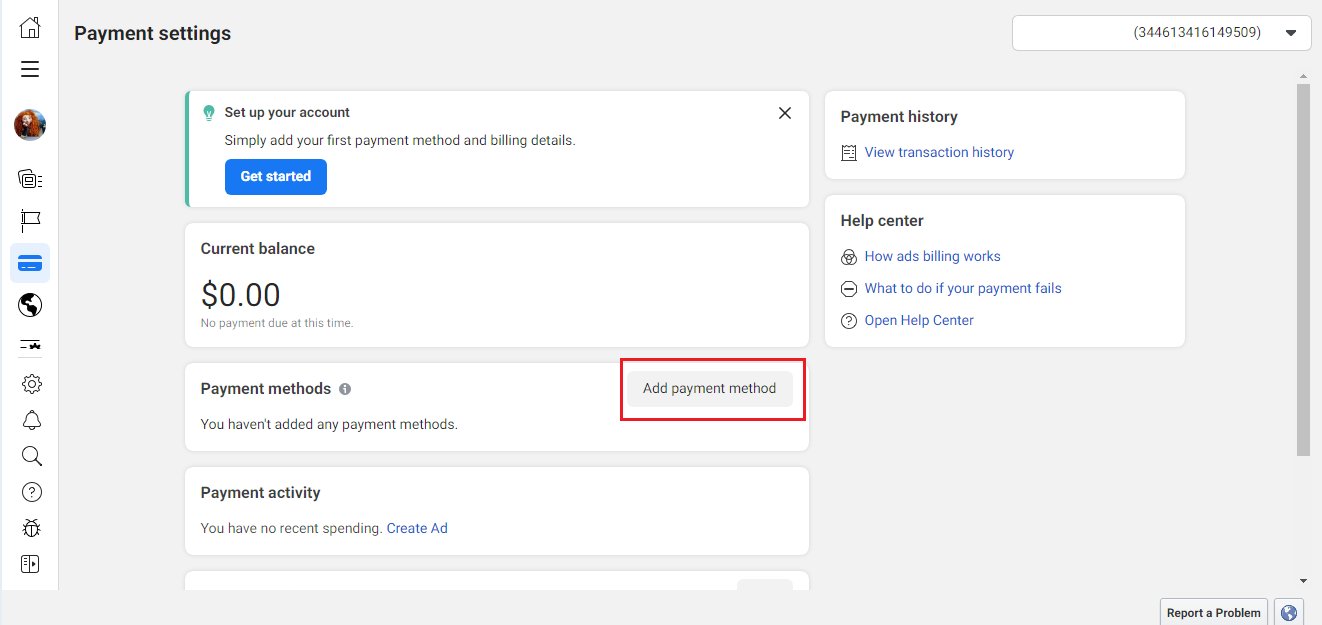Click the Add payment method button
Image resolution: width=1322 pixels, height=625 pixels.
pyautogui.click(x=709, y=388)
